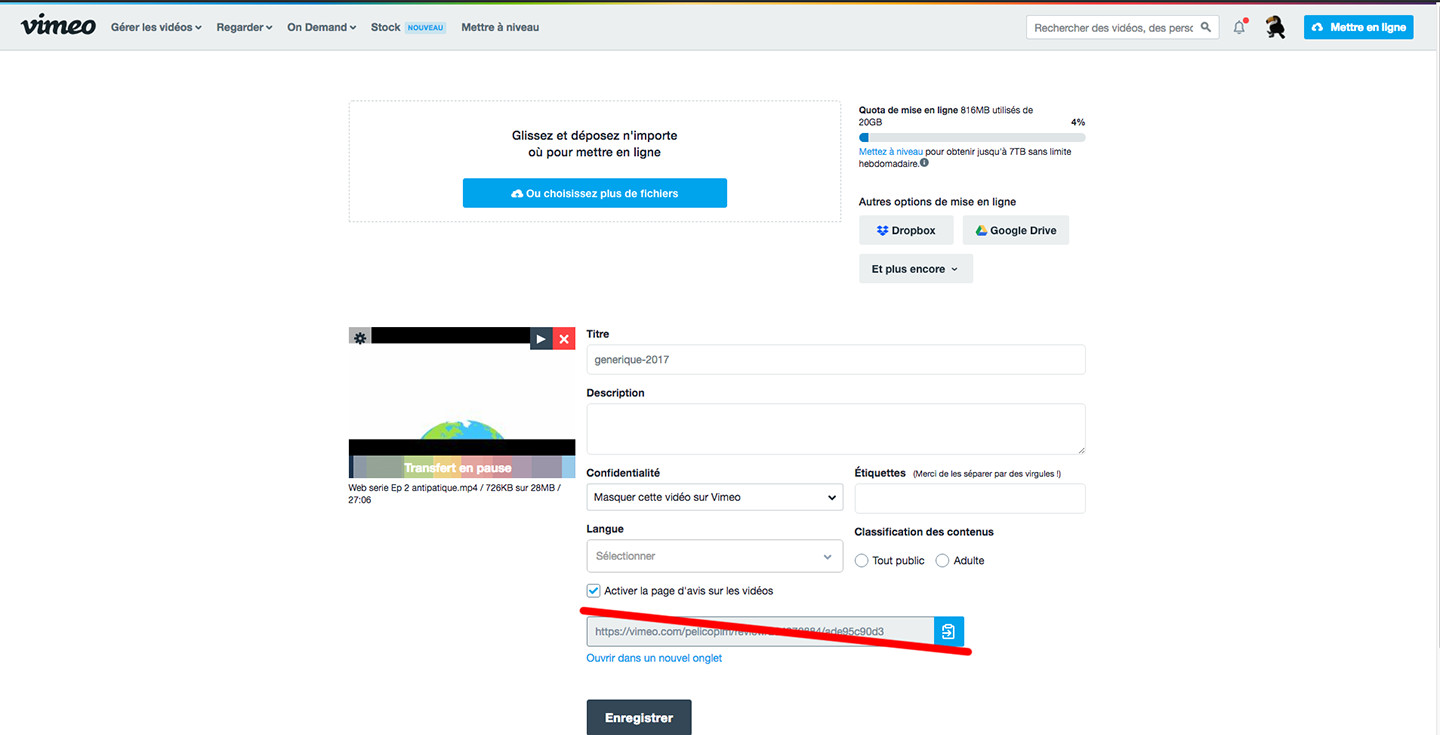Click the search magnifier icon
1440x735 pixels.
click(x=1206, y=28)
